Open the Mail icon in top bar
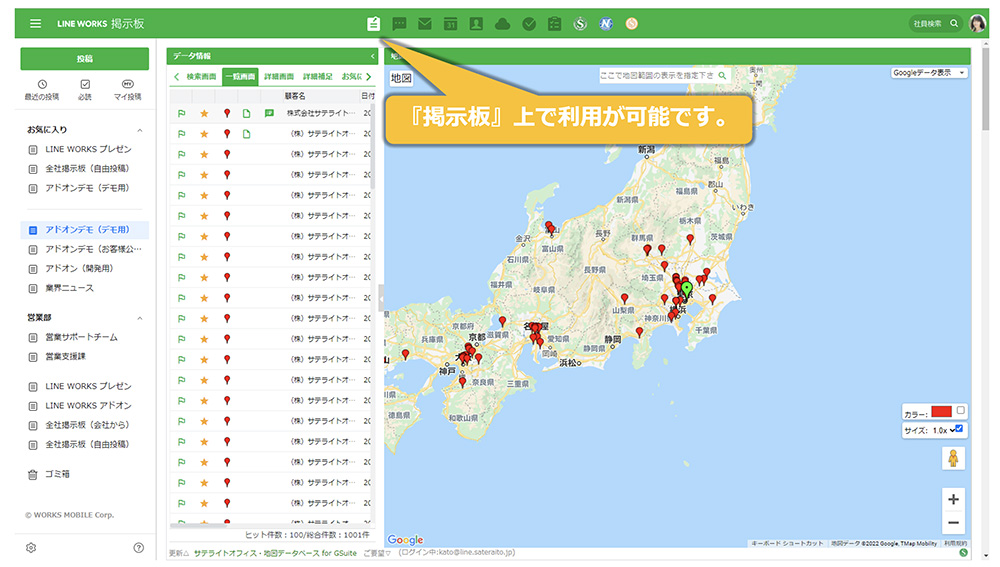The image size is (1000, 567). (425, 23)
